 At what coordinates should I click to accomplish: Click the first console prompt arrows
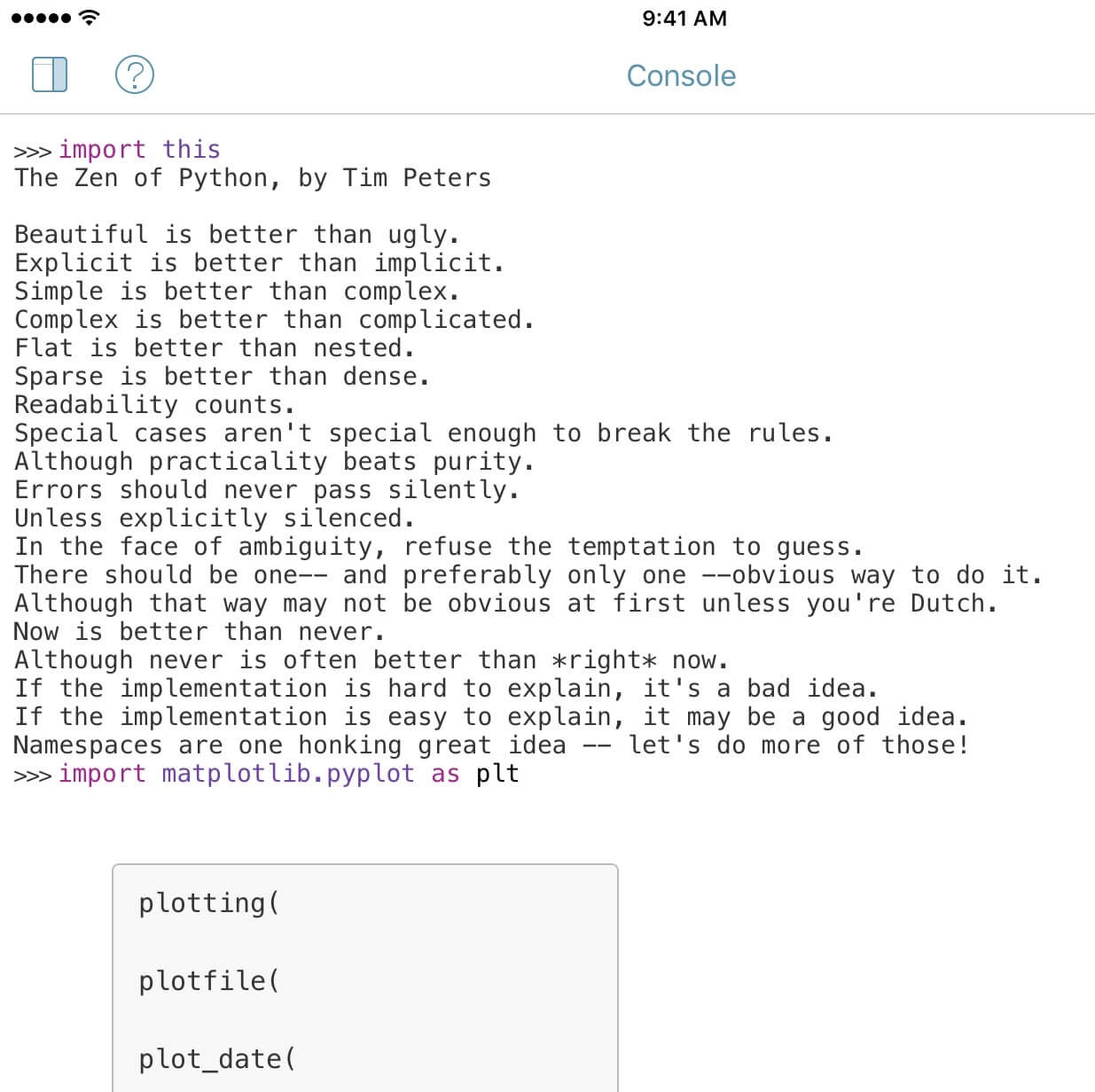point(33,152)
